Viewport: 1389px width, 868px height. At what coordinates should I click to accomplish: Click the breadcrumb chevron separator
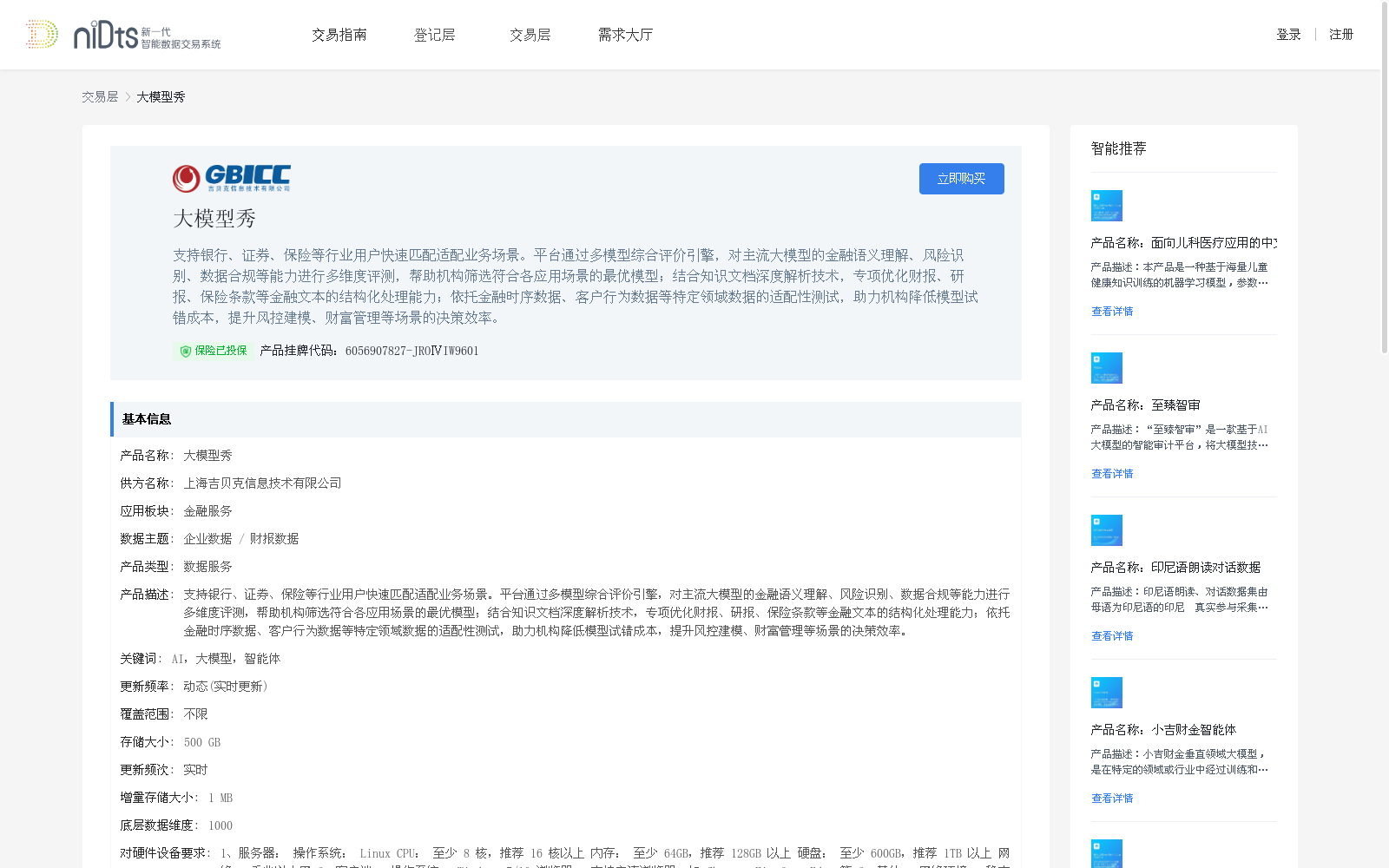point(128,97)
